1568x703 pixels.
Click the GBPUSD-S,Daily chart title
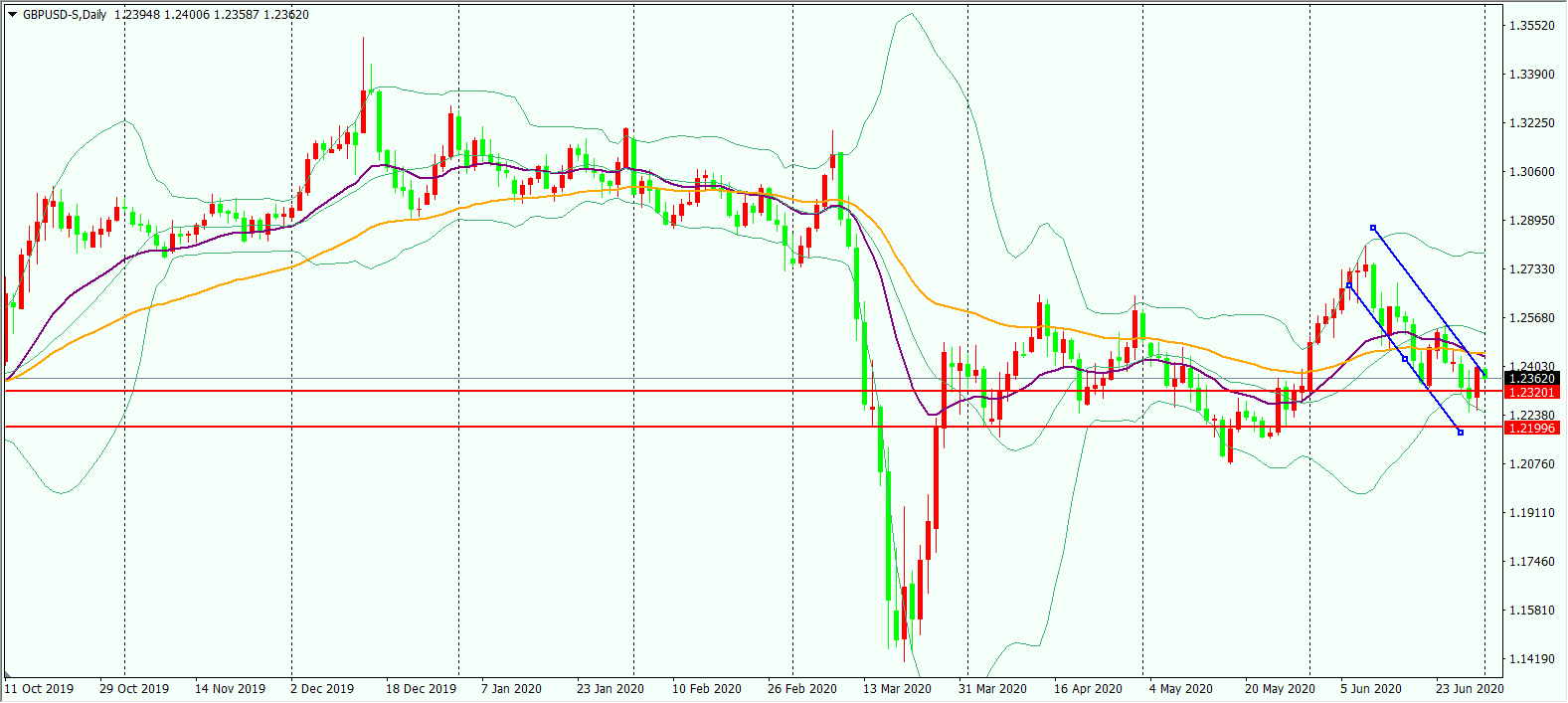(66, 15)
